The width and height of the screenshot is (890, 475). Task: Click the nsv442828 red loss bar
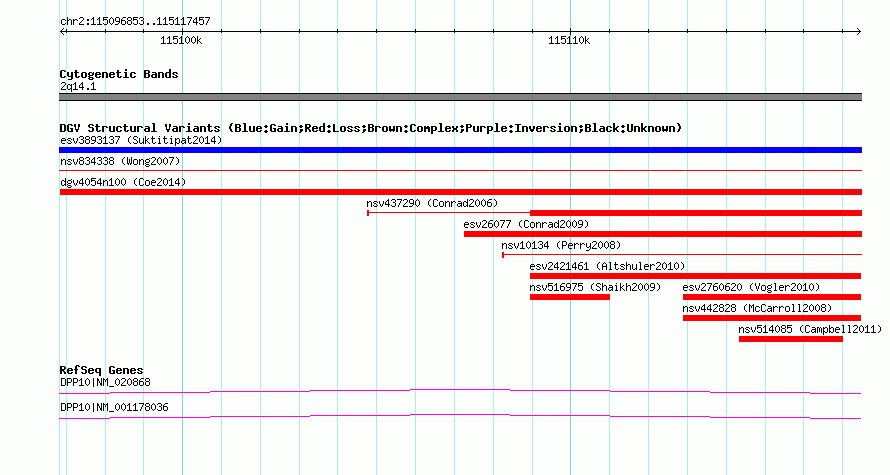click(772, 318)
